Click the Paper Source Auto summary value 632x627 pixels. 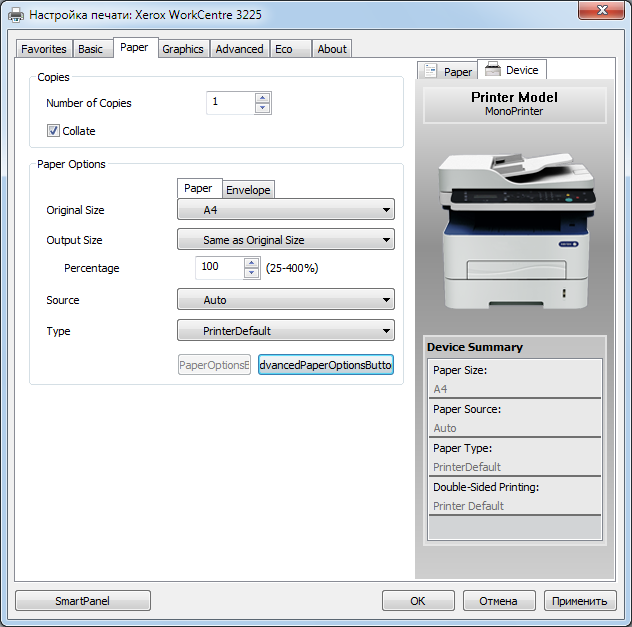[445, 428]
